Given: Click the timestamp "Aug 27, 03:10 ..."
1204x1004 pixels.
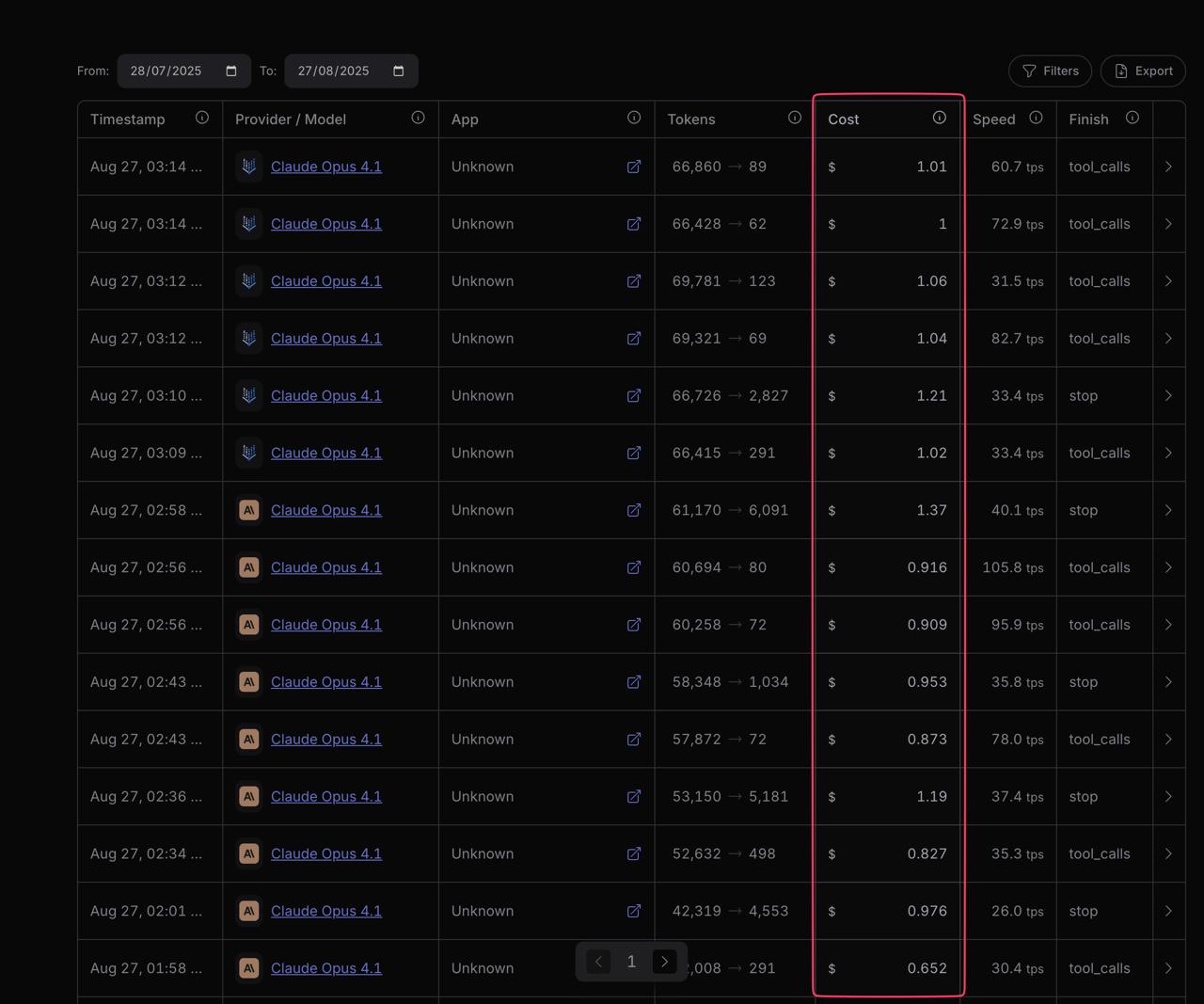Looking at the screenshot, I should pos(146,396).
